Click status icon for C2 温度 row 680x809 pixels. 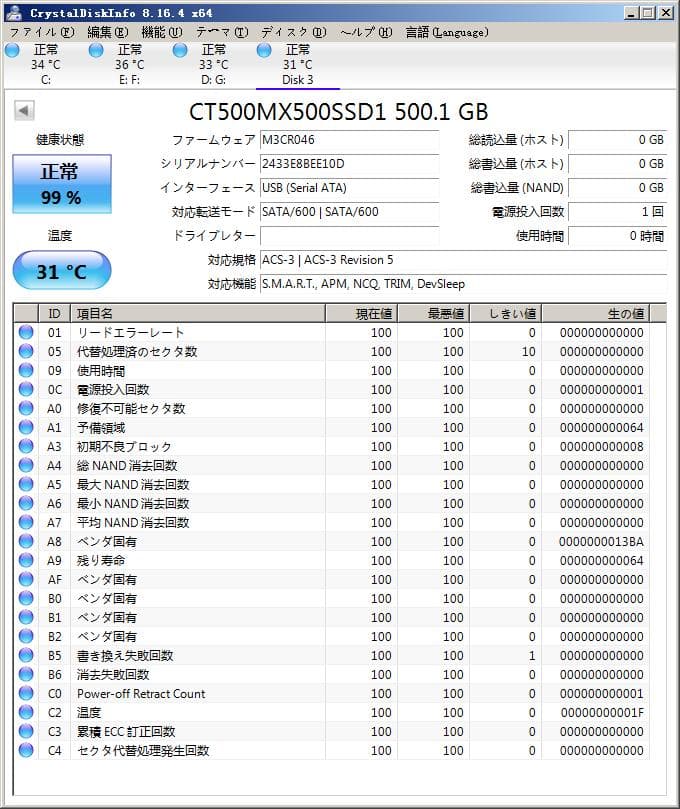26,712
